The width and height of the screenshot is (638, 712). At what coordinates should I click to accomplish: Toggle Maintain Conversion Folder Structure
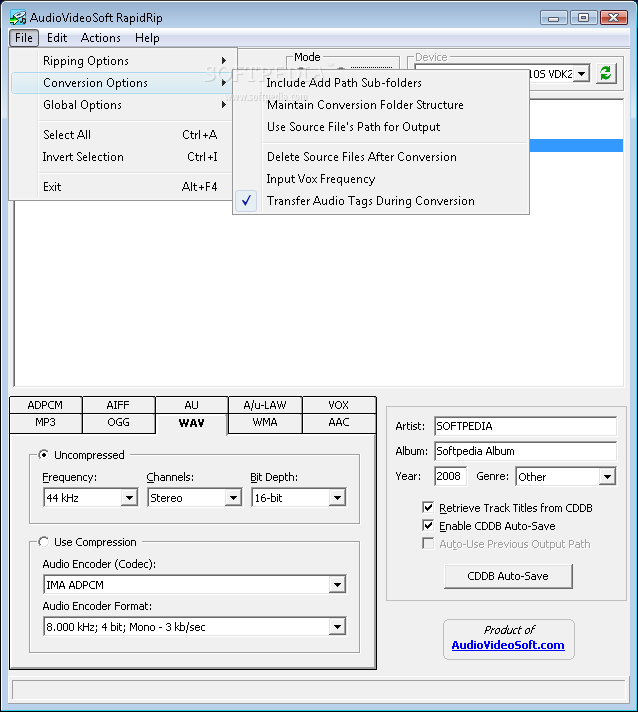[381, 105]
